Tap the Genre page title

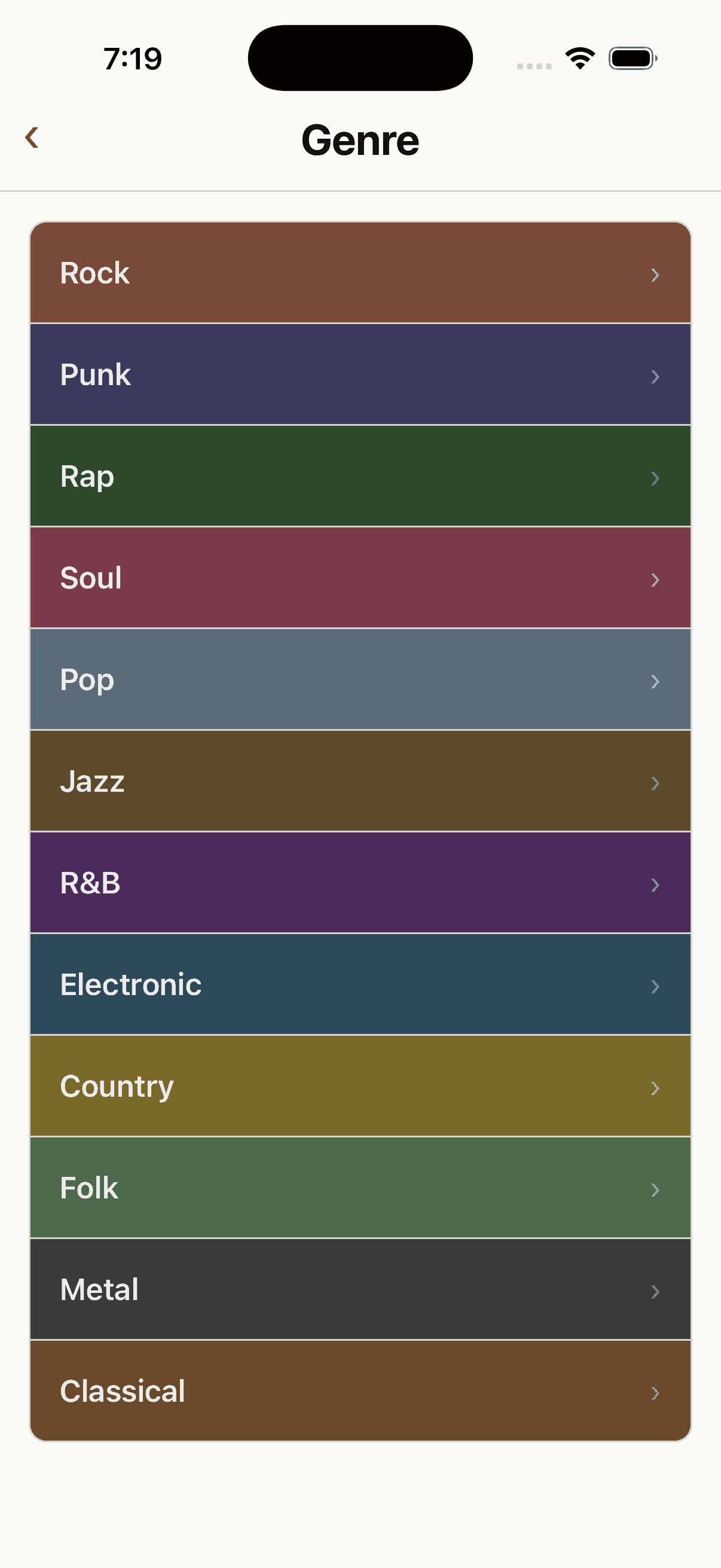(360, 140)
